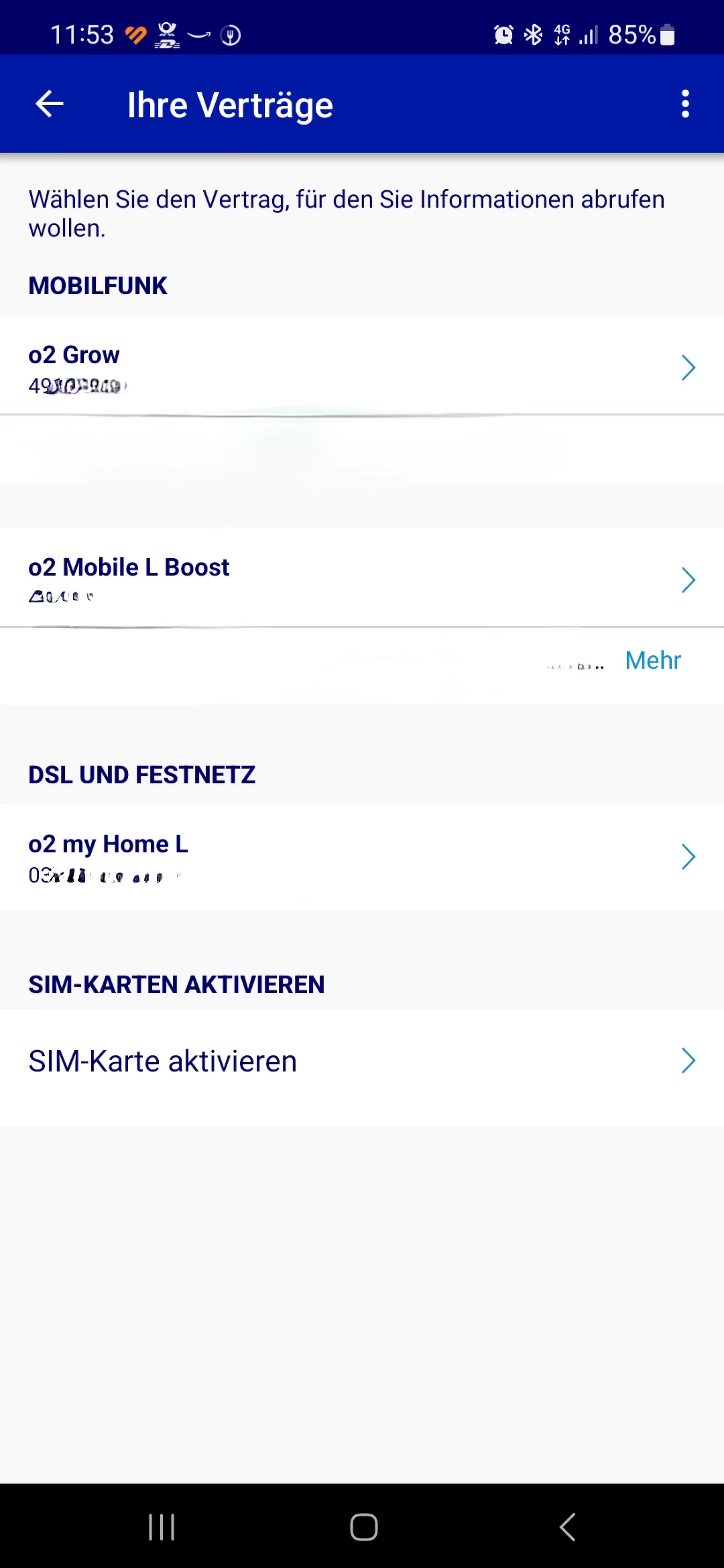The width and height of the screenshot is (724, 1568).
Task: Tap SIM-Karte aktivieren option
Action: coord(163,1061)
